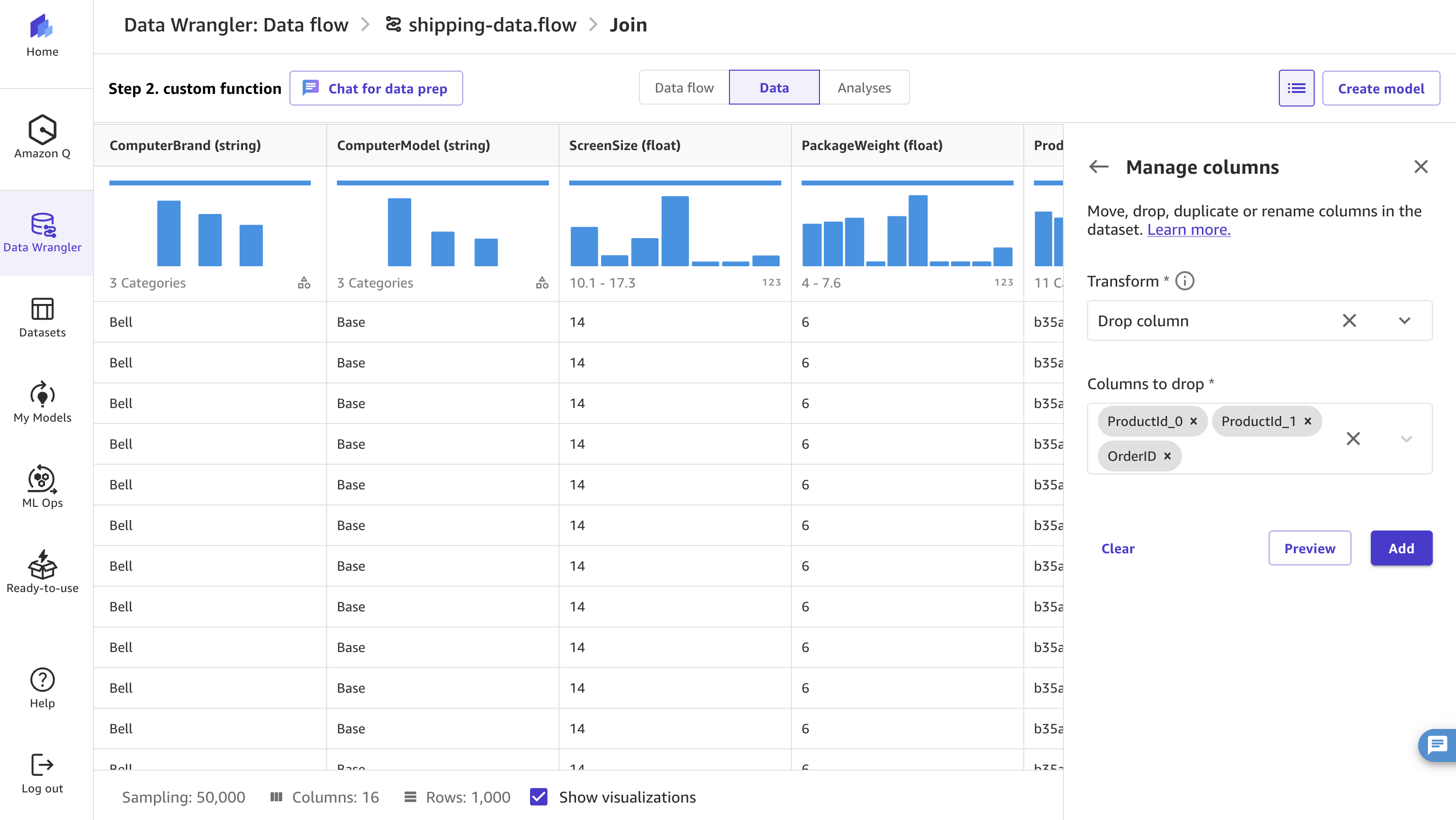Expand Columns to drop dropdown arrow
1456x820 pixels.
pyautogui.click(x=1406, y=439)
